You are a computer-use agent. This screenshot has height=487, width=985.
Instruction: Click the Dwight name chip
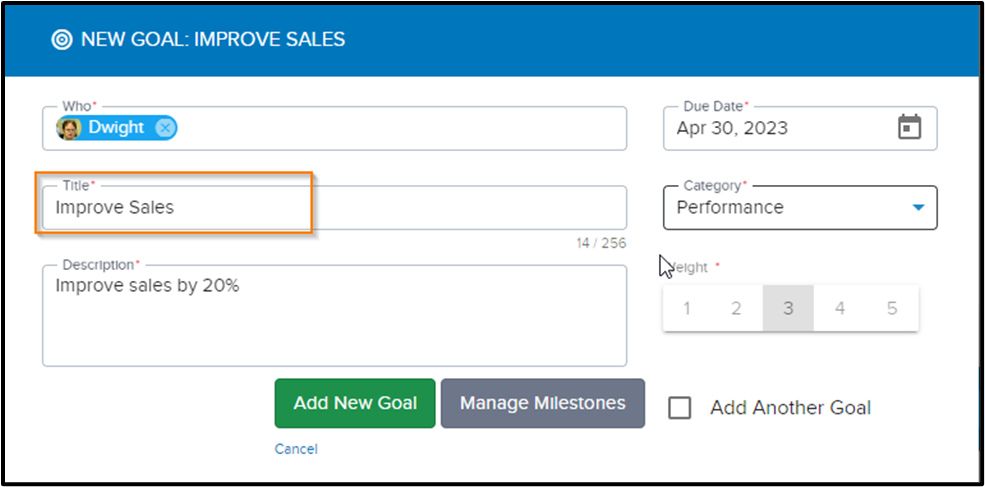(x=116, y=128)
